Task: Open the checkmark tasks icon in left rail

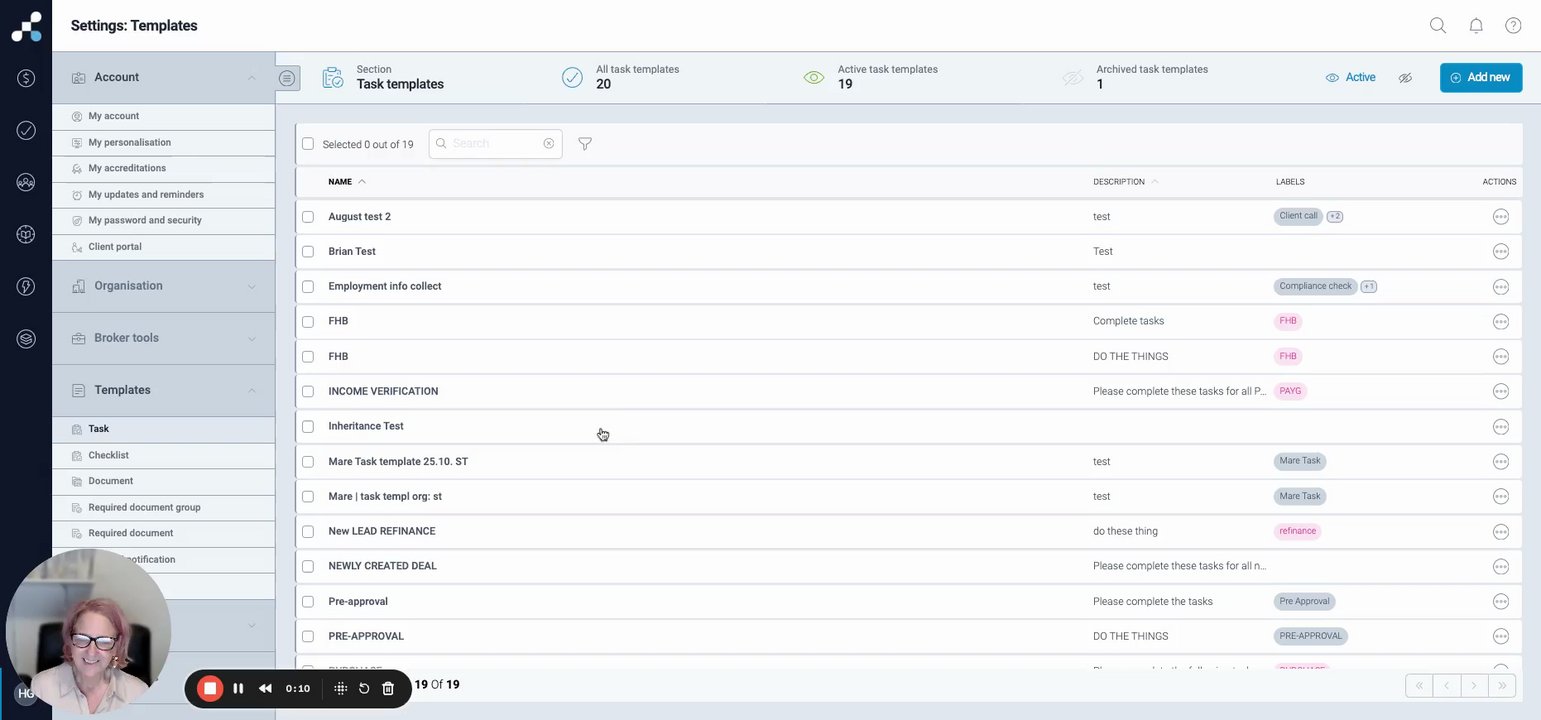Action: pos(26,130)
